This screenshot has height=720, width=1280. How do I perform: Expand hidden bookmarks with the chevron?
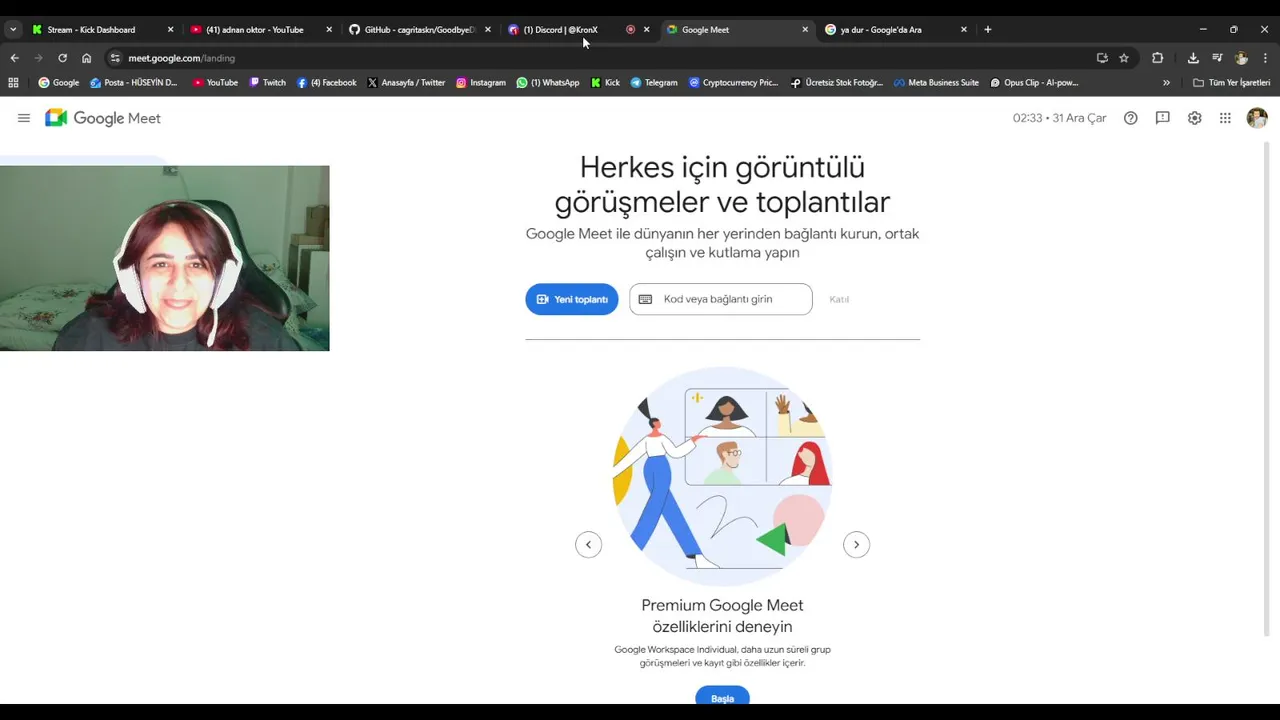(x=1166, y=83)
